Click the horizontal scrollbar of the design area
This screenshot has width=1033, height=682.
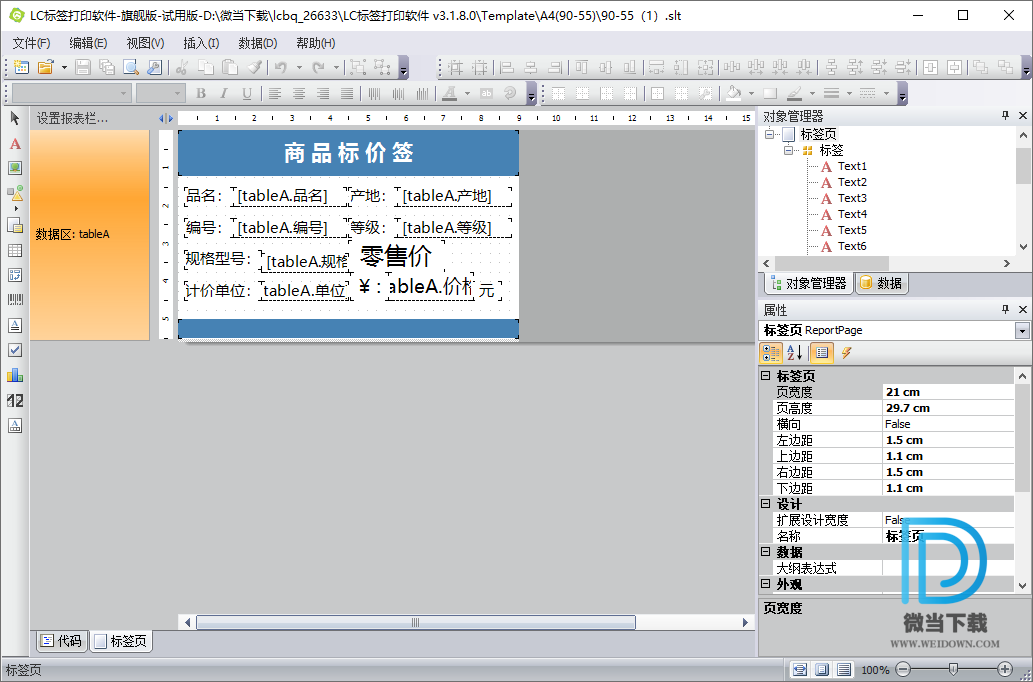click(416, 622)
